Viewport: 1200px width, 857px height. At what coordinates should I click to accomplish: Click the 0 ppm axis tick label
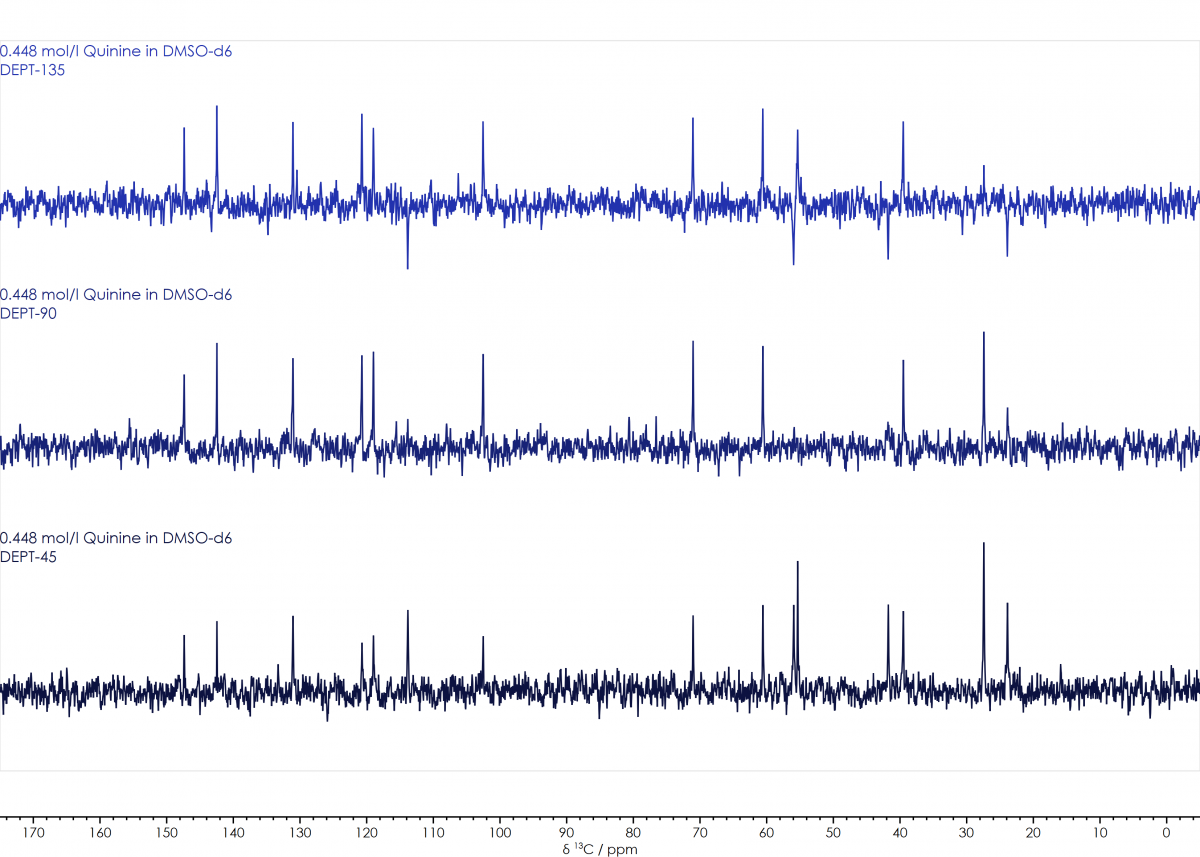pos(1166,831)
